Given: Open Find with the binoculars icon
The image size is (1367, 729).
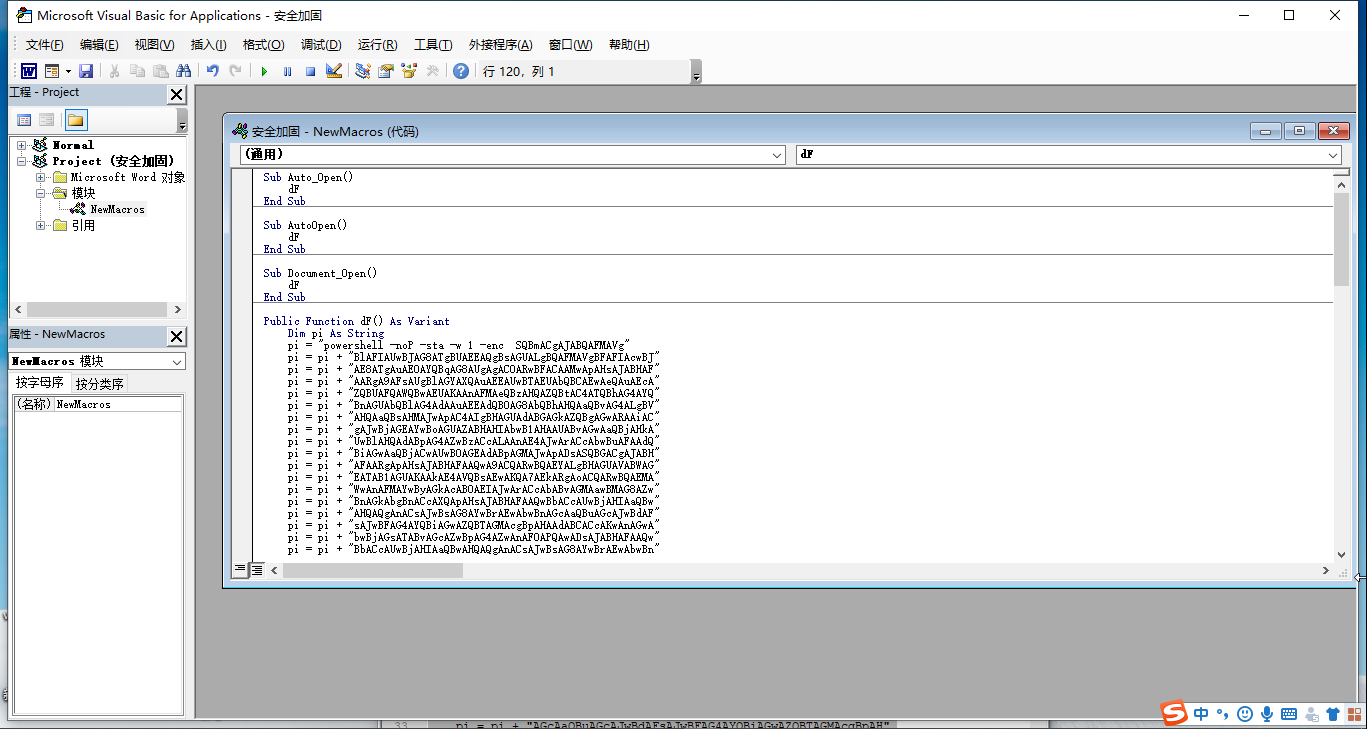Looking at the screenshot, I should [x=183, y=71].
